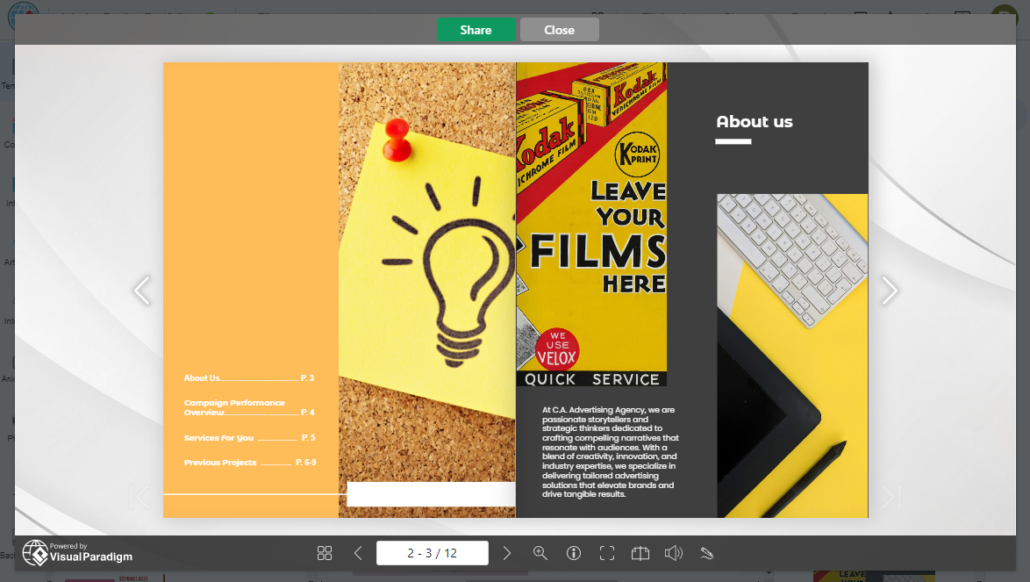Switch page layout with the book view icon
1030x582 pixels.
click(x=640, y=552)
